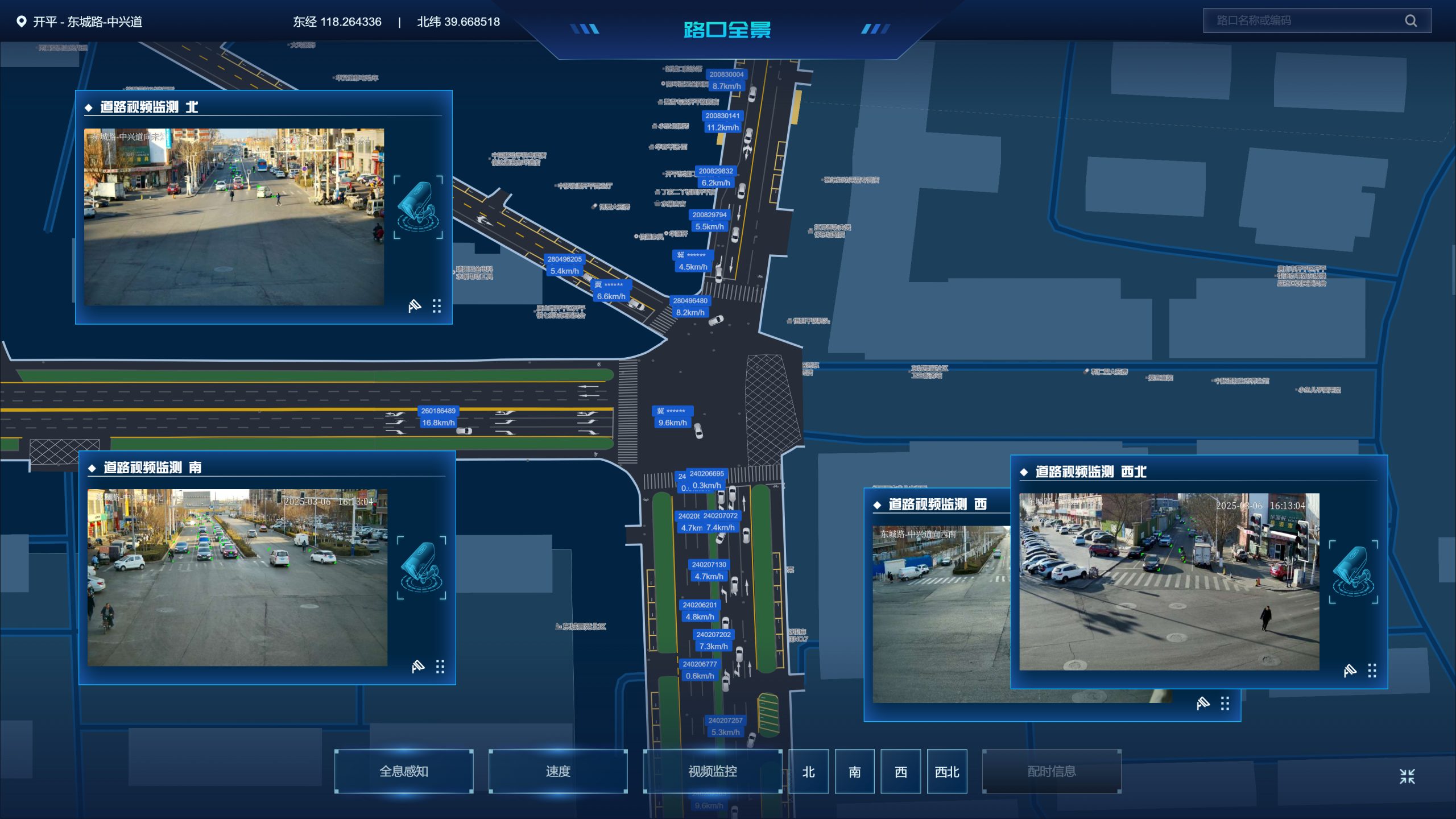Focus the intersection name or code search field
Screen dimensions: 1456x819
click(1317, 20)
